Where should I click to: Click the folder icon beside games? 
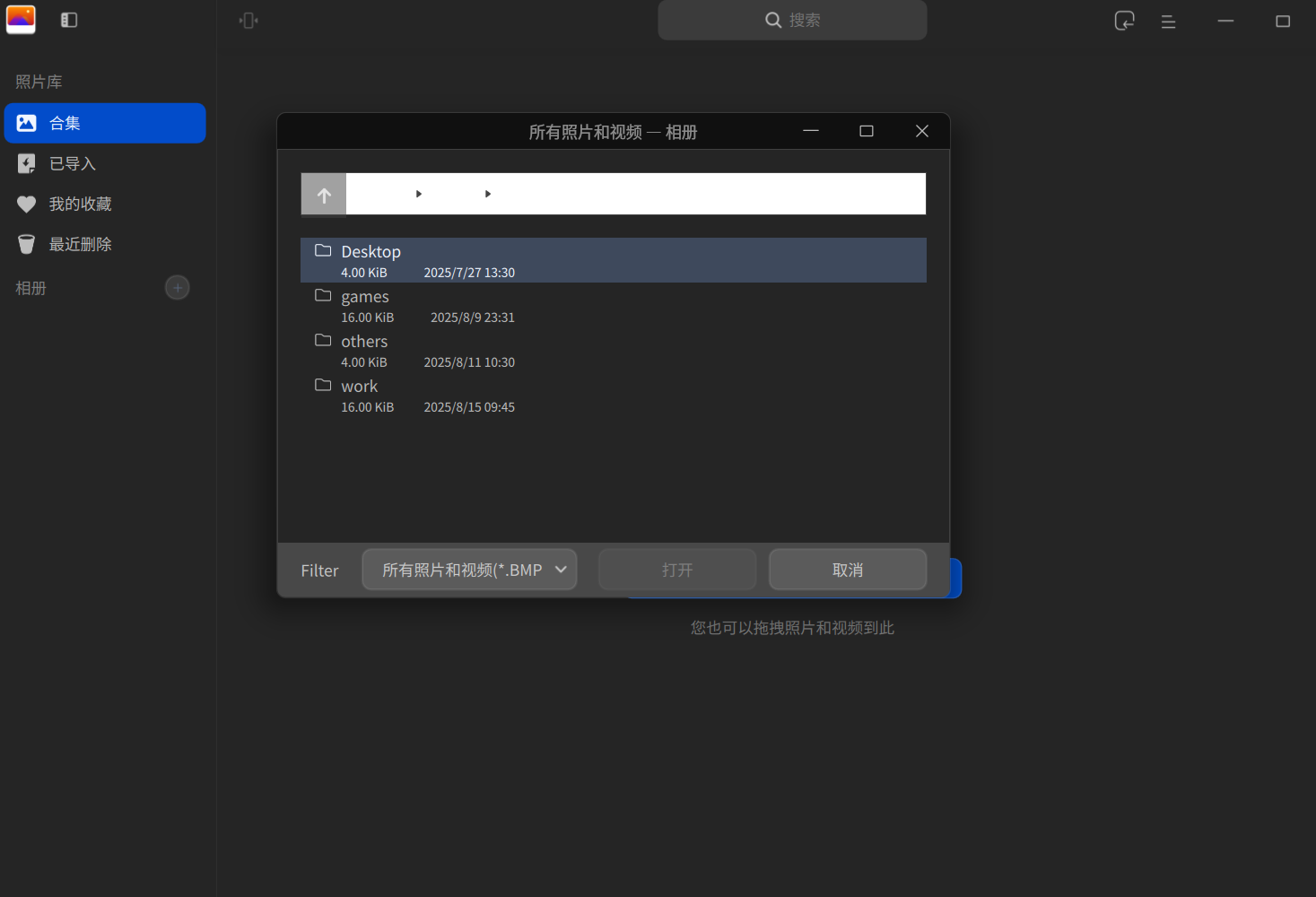[323, 295]
